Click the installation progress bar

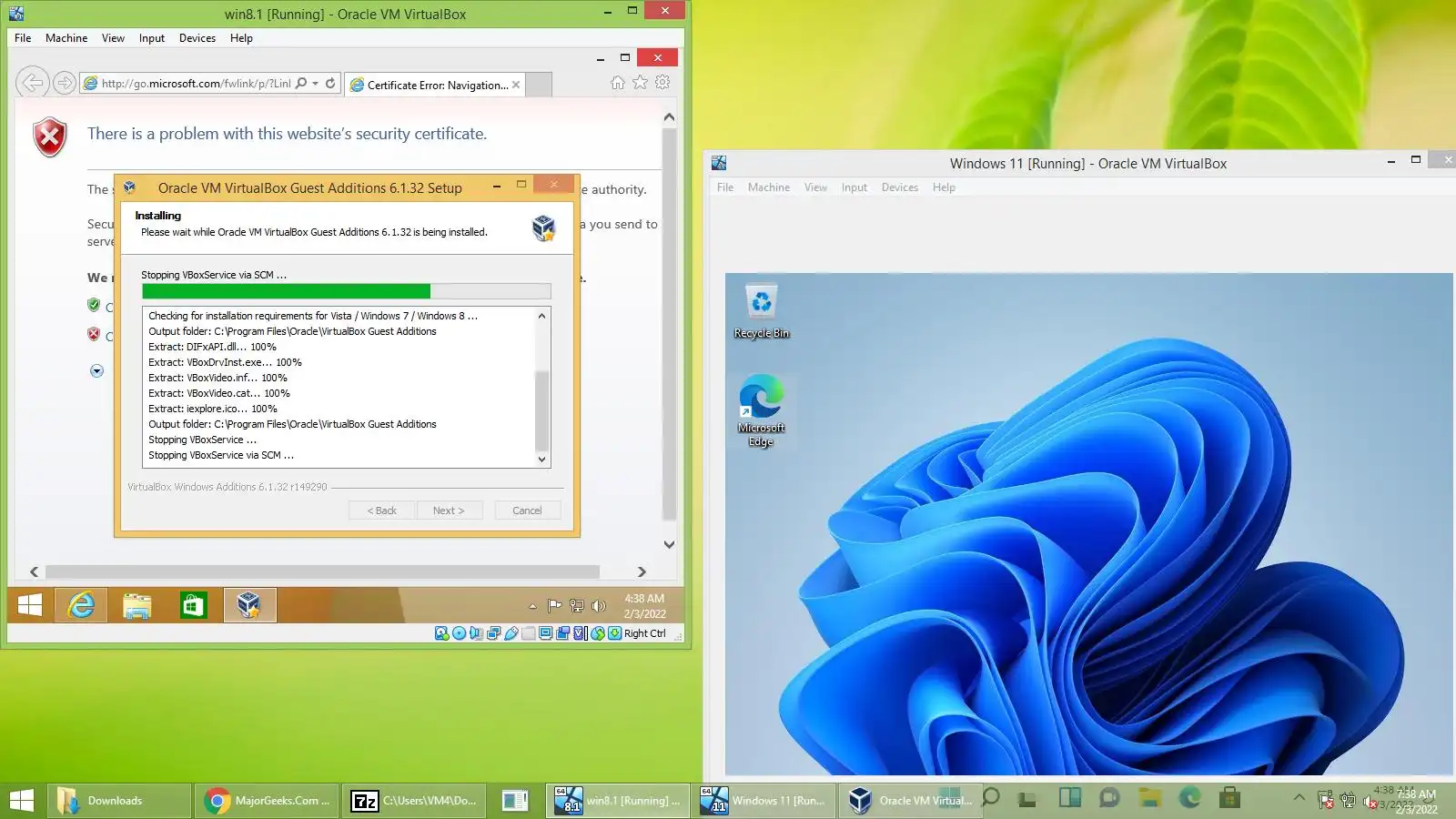click(346, 291)
